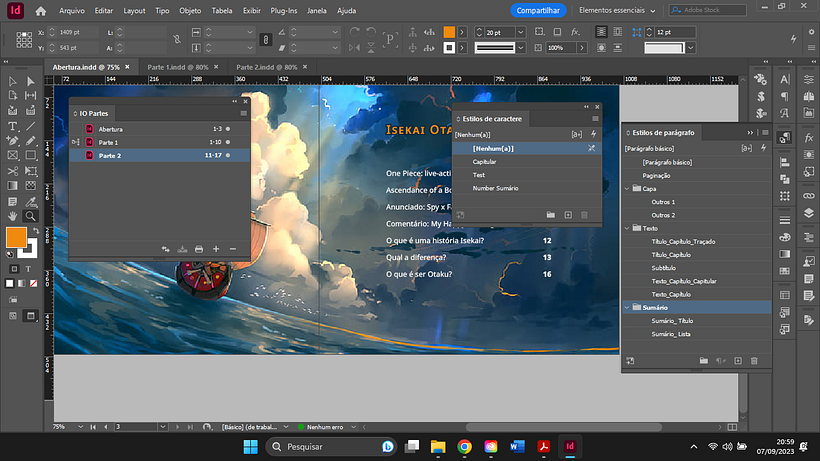Open the page number dropdown
This screenshot has height=461, width=820.
[163, 427]
